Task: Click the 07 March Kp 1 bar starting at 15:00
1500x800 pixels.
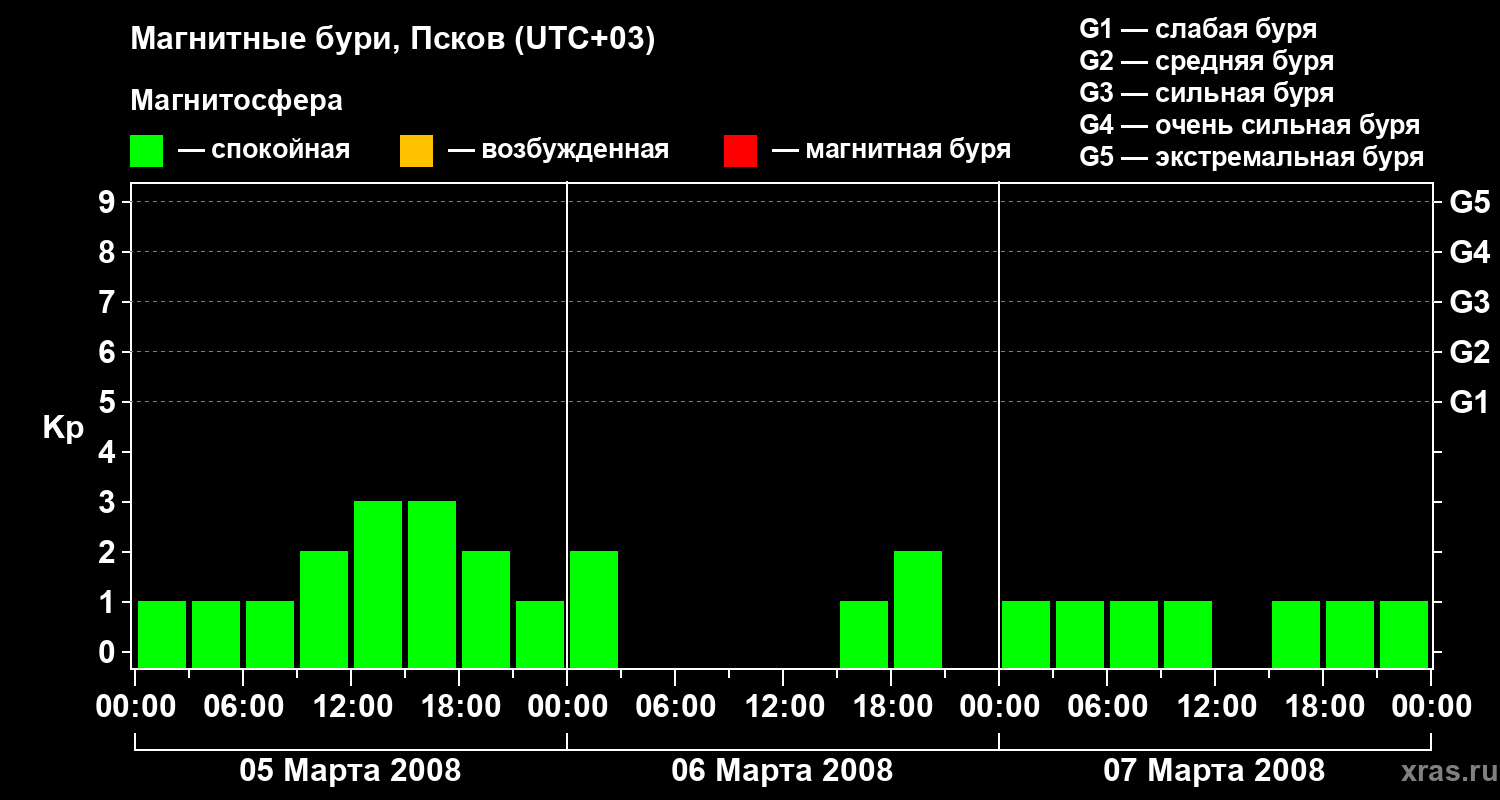Action: (1296, 634)
